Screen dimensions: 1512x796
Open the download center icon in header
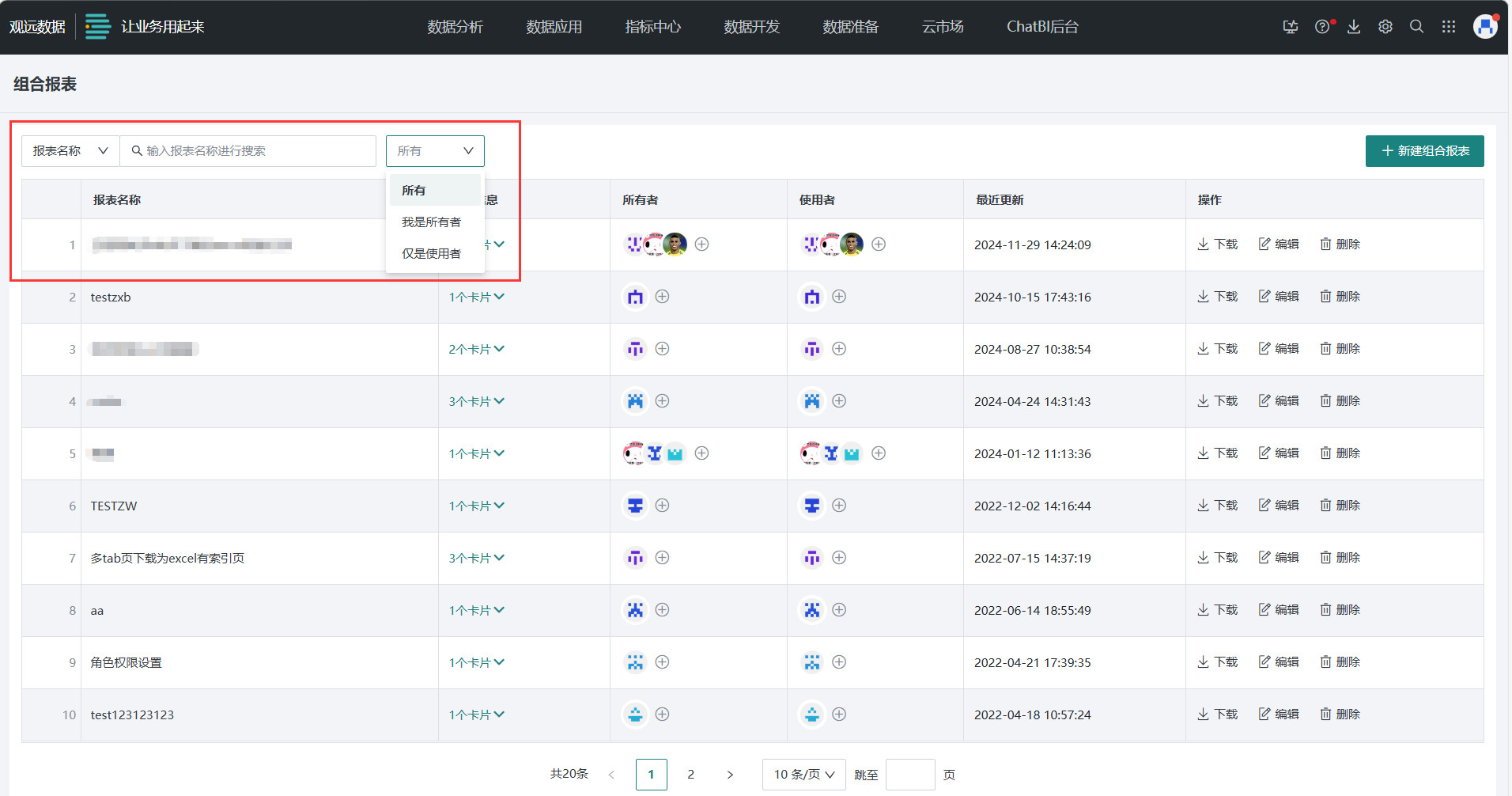pos(1354,27)
